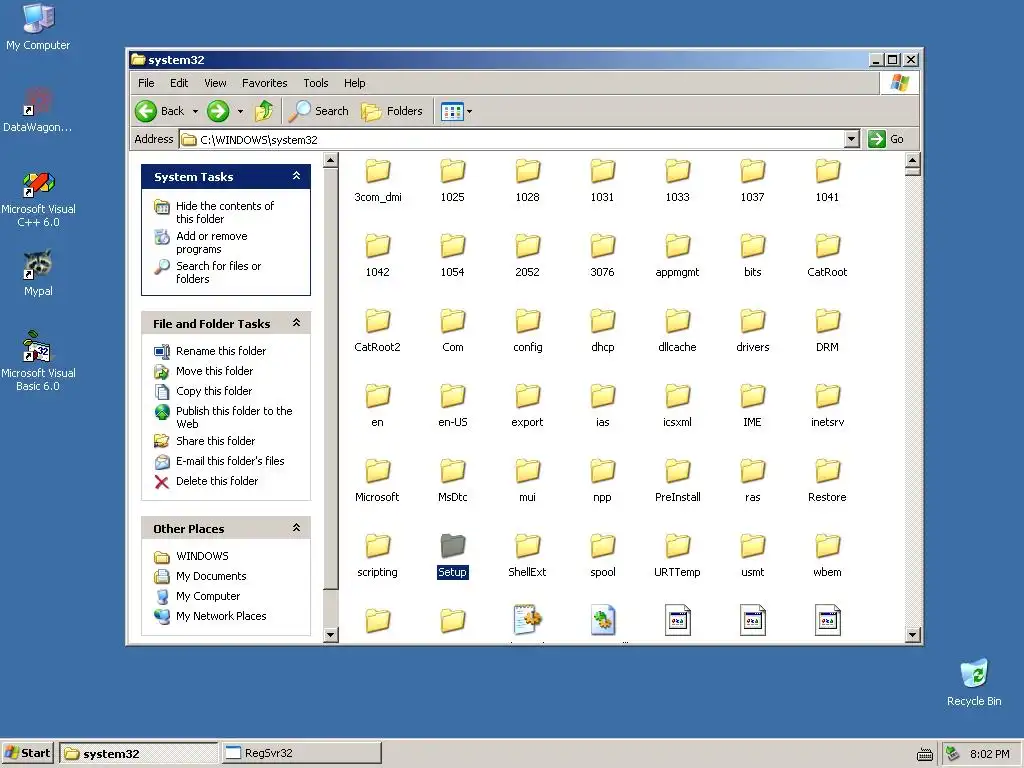Collapse the System Tasks panel
The height and width of the screenshot is (768, 1024).
click(296, 176)
